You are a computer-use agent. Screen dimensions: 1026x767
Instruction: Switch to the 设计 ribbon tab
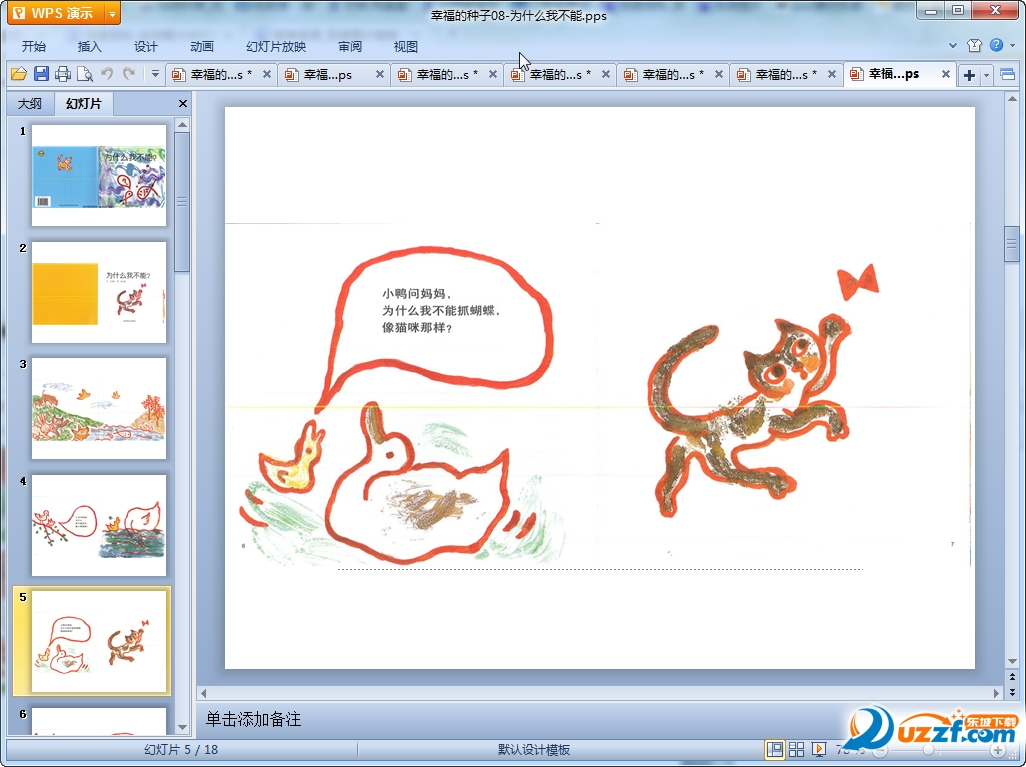(x=146, y=46)
